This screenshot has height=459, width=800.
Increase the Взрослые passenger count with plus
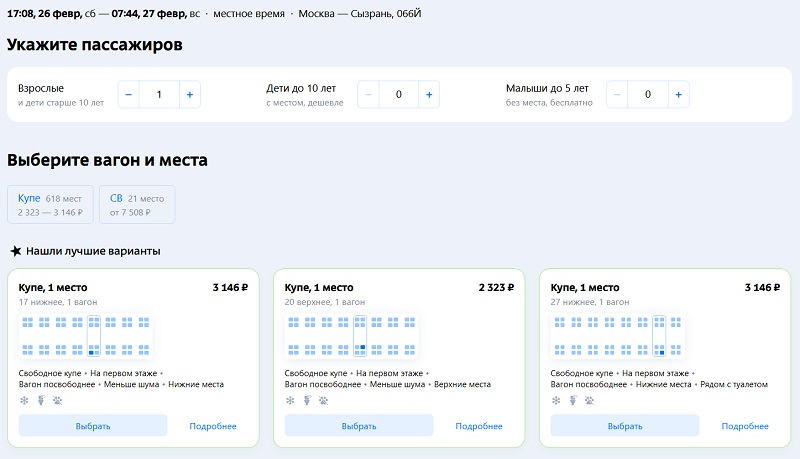tap(189, 95)
